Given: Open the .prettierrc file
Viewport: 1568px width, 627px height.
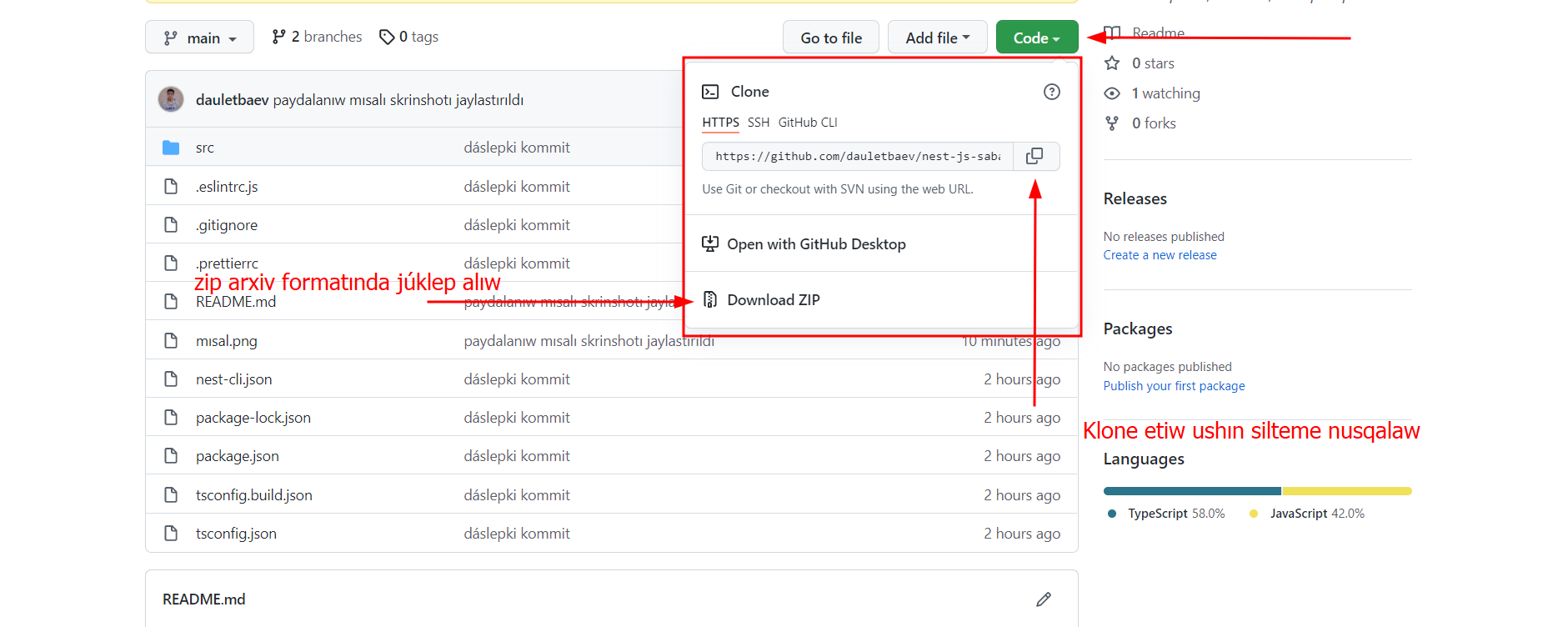Looking at the screenshot, I should (x=227, y=263).
